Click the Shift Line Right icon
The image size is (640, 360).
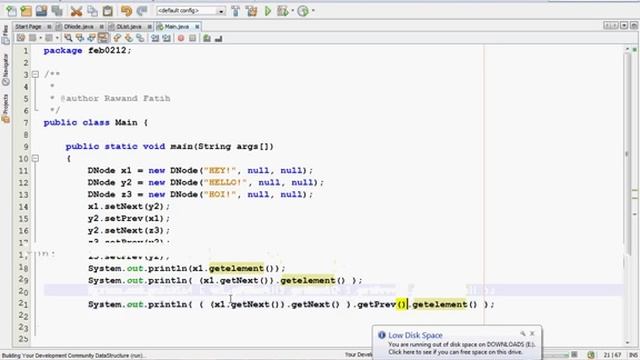(167, 38)
